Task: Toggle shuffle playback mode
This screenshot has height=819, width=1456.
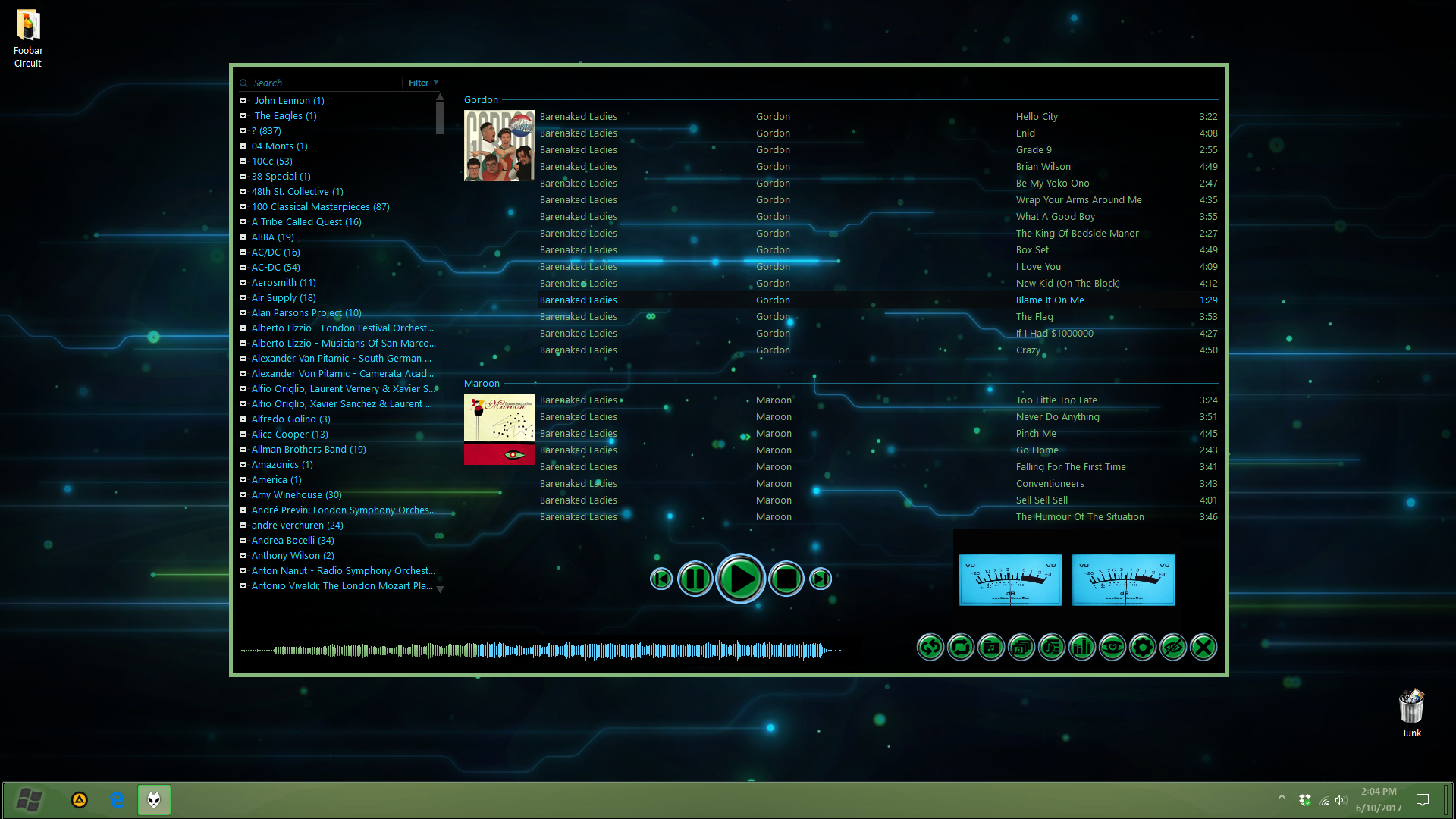Action: [930, 647]
